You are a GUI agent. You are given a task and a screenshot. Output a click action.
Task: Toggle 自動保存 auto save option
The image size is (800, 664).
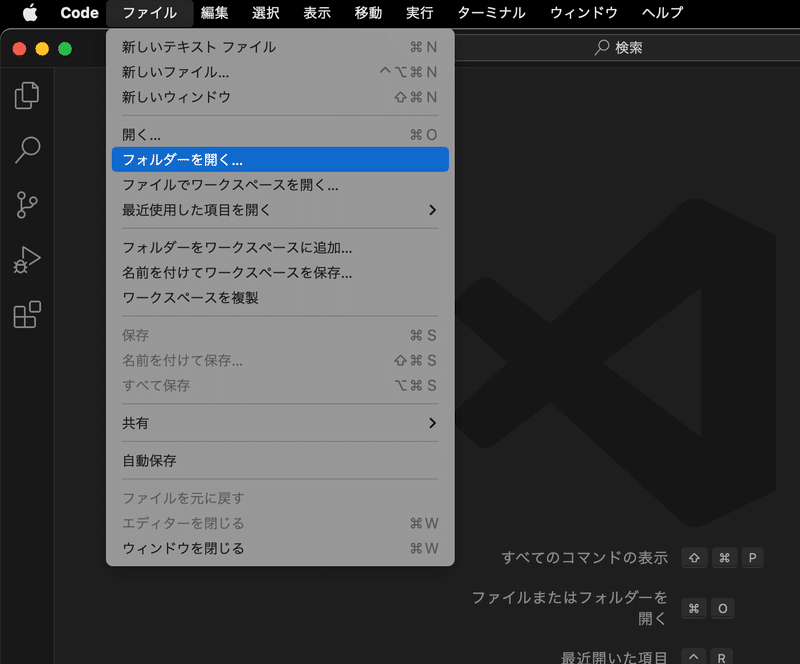280,461
